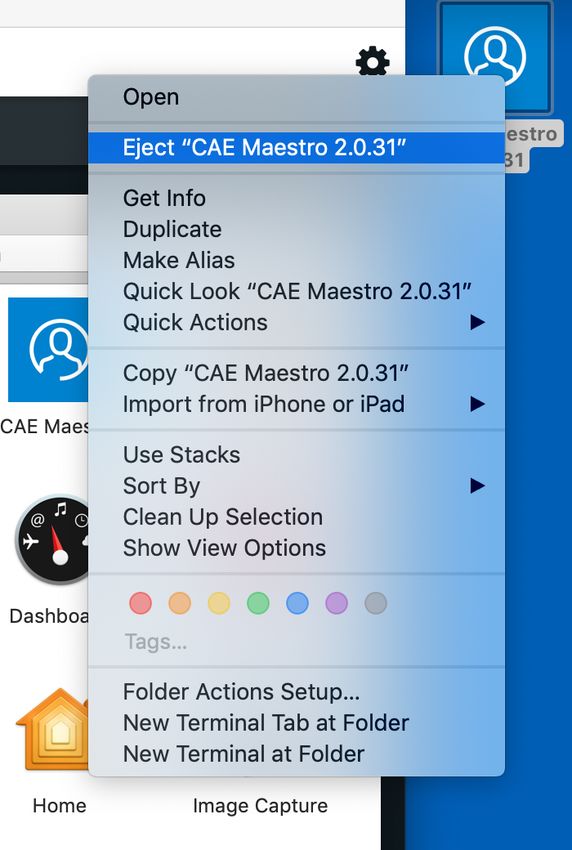Expand the Quick Actions submenu
Screen dimensions: 572x850
296,323
